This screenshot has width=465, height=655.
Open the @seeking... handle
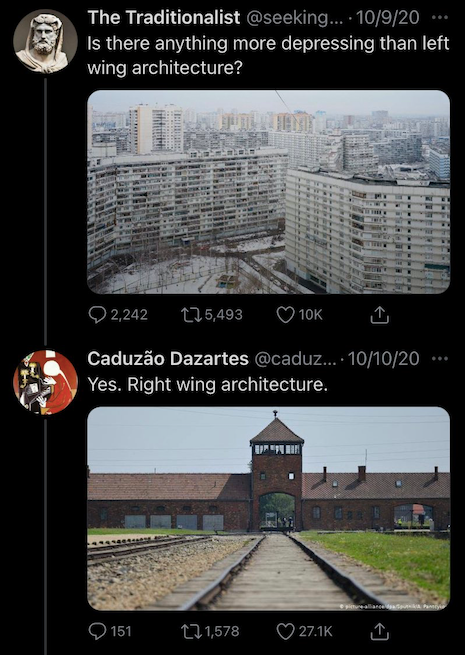click(x=294, y=18)
